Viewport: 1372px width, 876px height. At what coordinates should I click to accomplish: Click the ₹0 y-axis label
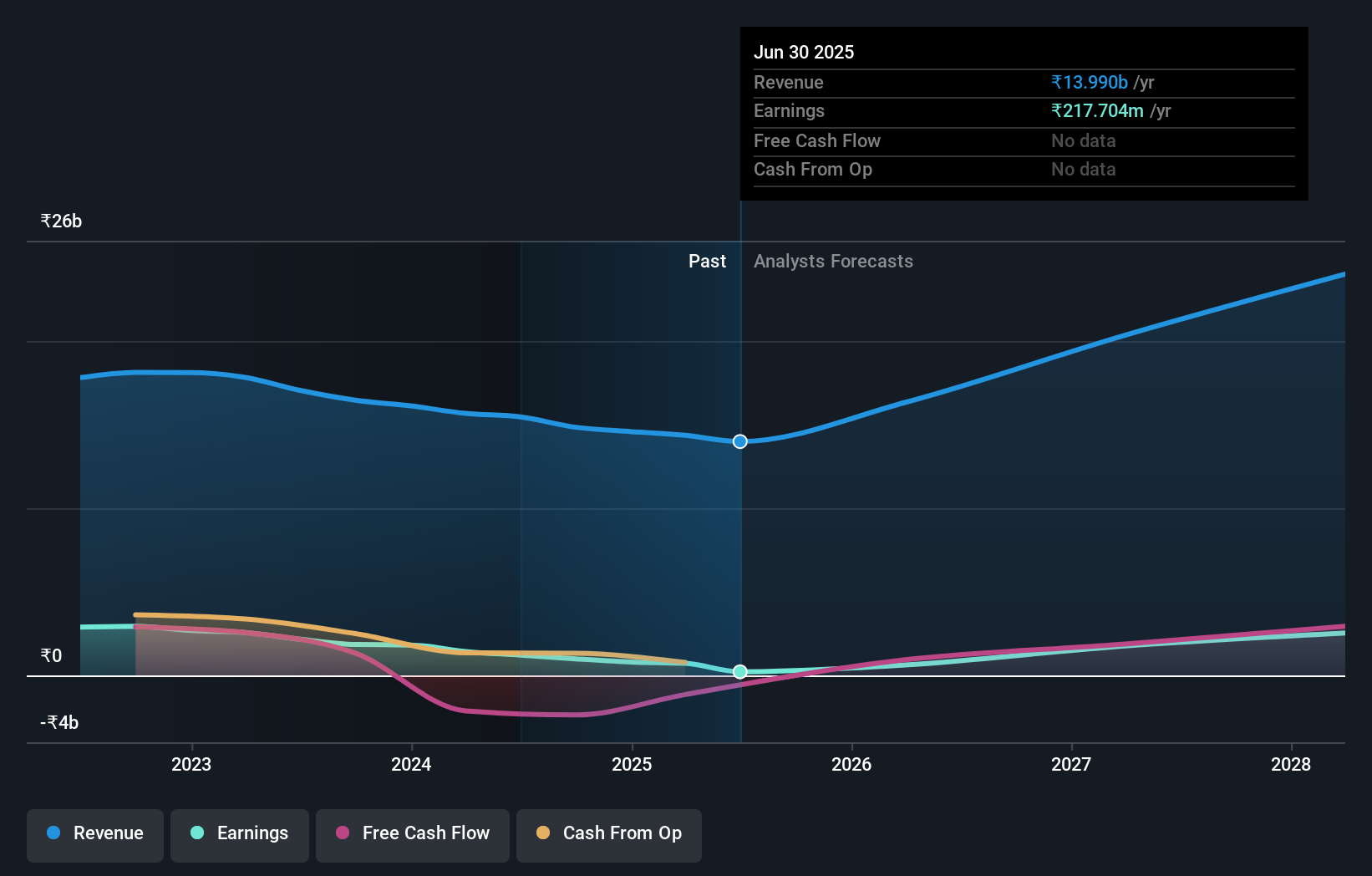pos(51,656)
